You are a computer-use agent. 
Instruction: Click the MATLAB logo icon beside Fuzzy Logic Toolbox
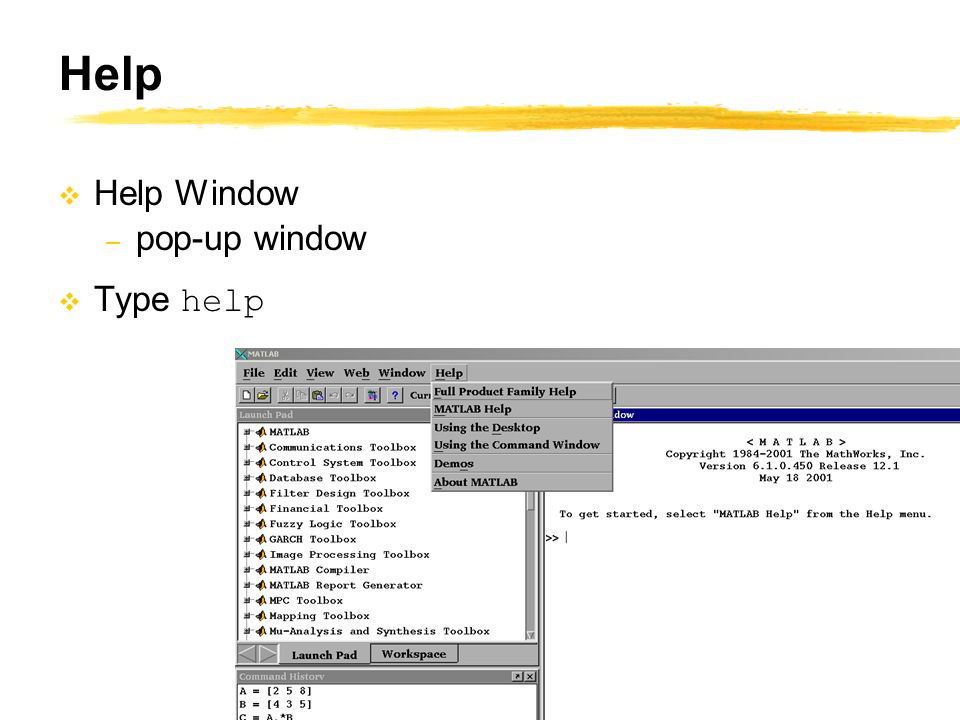pos(261,524)
